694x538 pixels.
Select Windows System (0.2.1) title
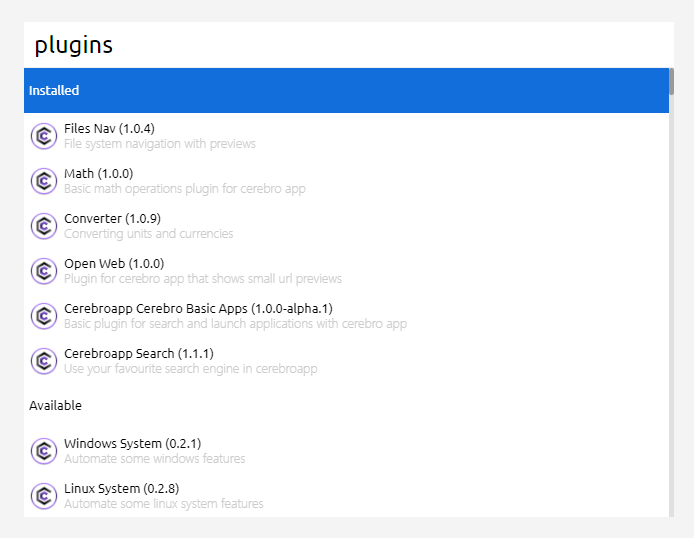[133, 443]
